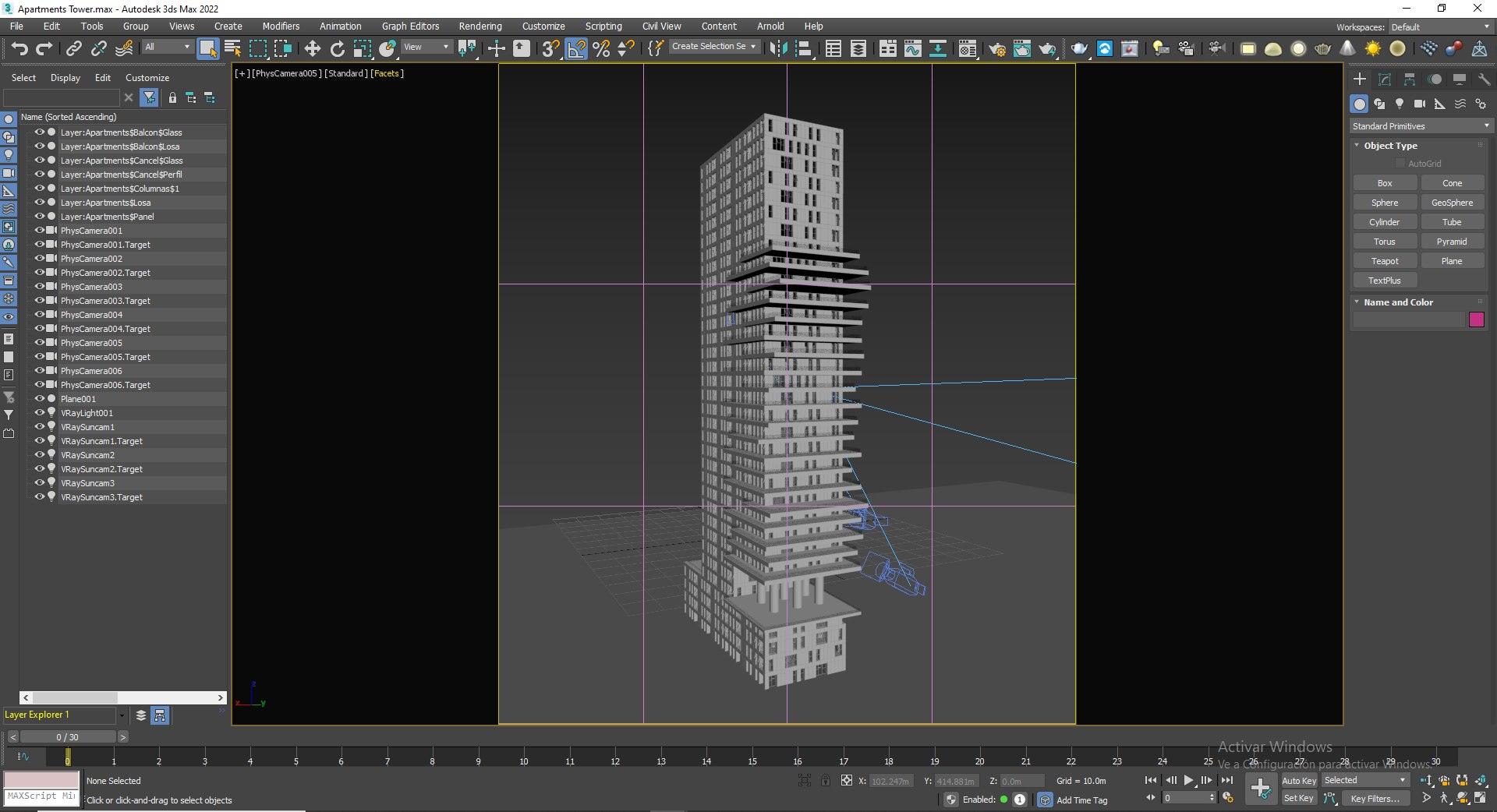
Task: Choose the Select and Move tool
Action: [x=312, y=48]
